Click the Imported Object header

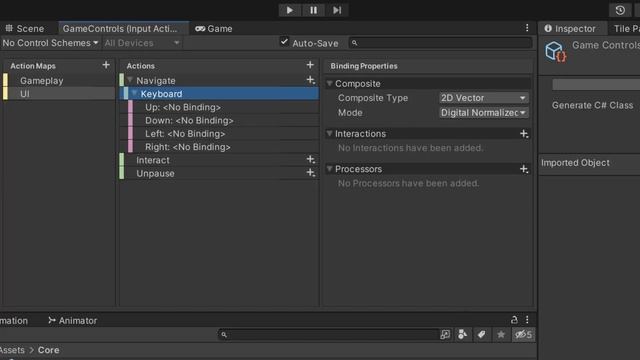[575, 162]
